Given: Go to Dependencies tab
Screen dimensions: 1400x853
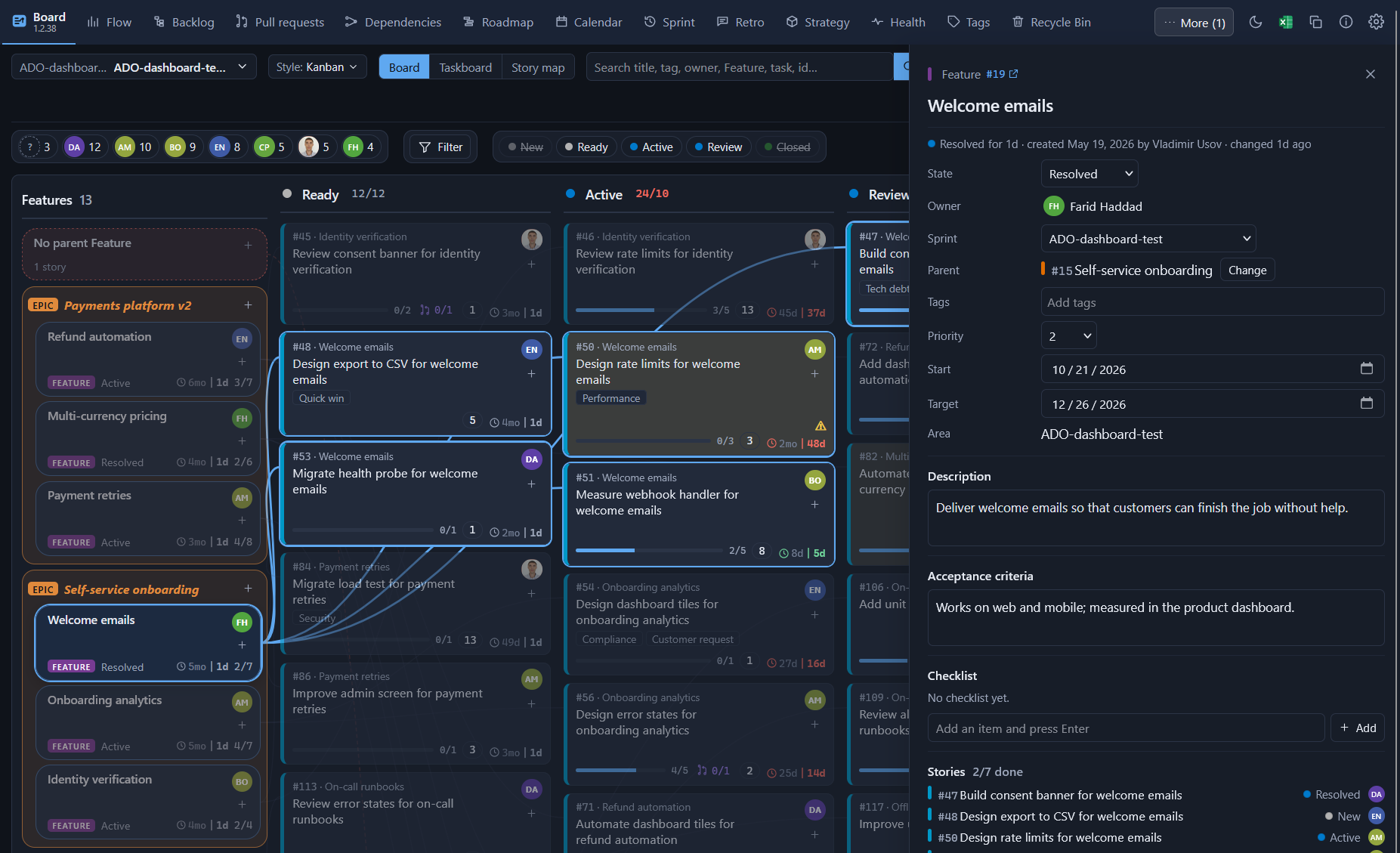Looking at the screenshot, I should click(x=393, y=22).
